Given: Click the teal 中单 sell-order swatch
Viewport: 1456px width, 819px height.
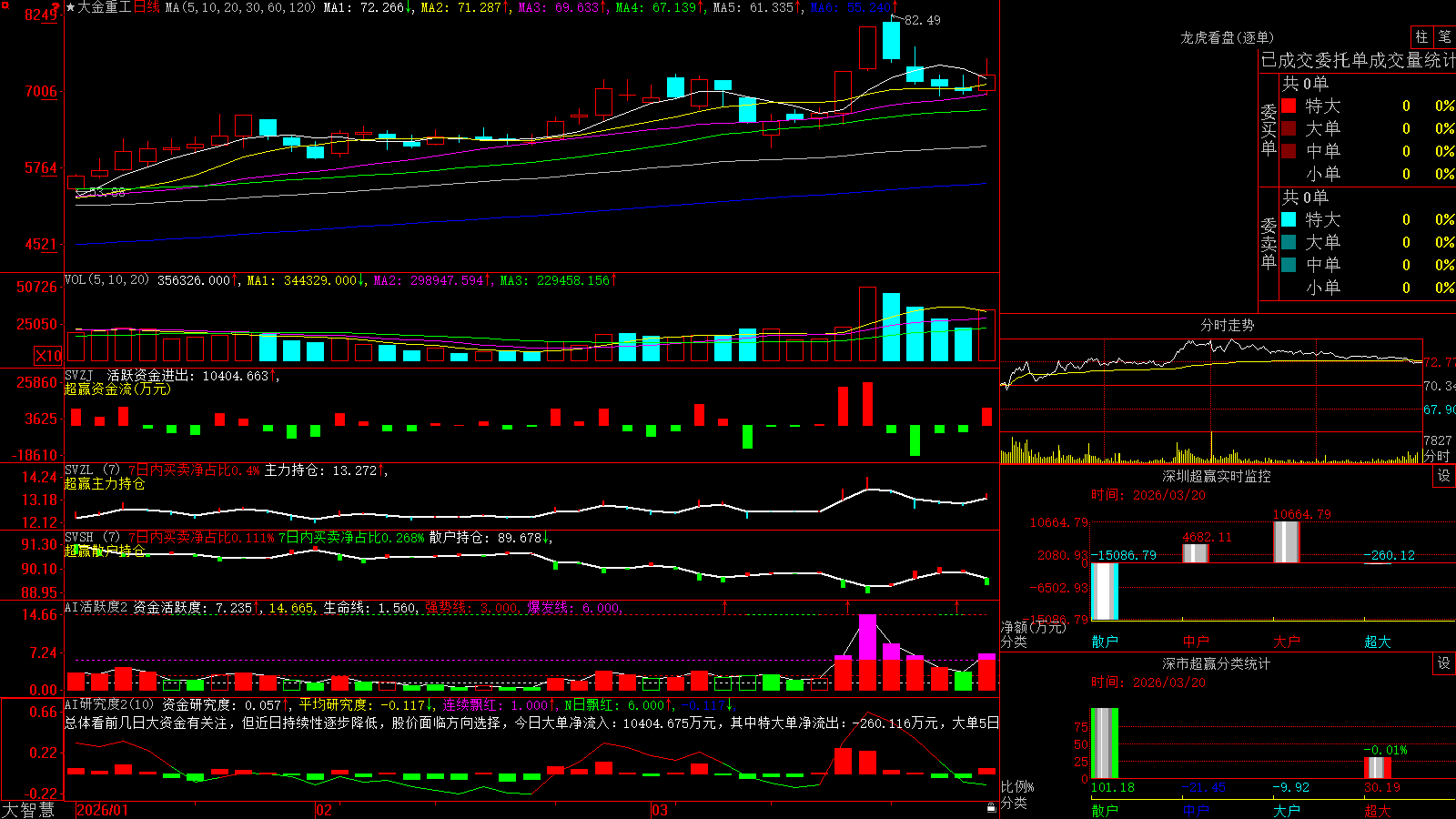Looking at the screenshot, I should [1289, 265].
